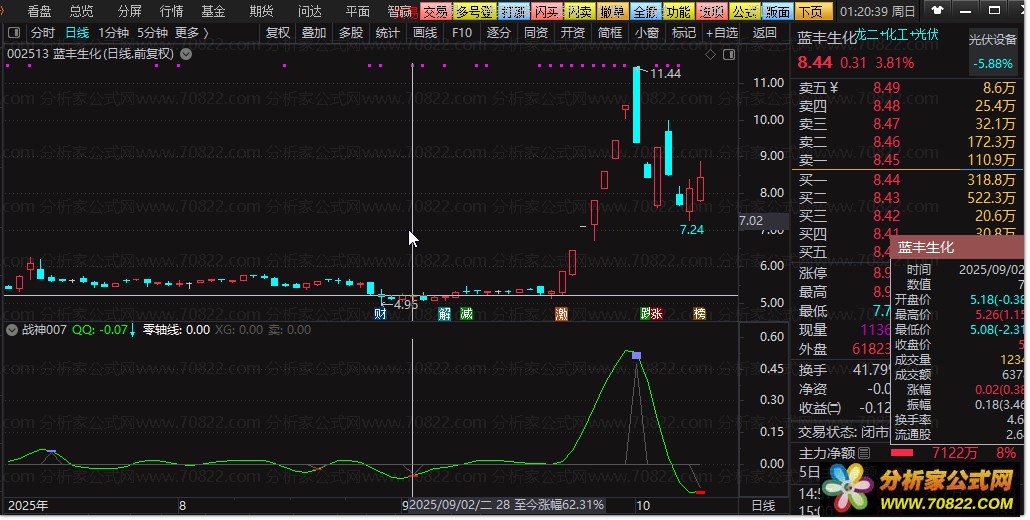The width and height of the screenshot is (1030, 520).
Task: Click the list icon next to 主力净额
Action: [864, 453]
